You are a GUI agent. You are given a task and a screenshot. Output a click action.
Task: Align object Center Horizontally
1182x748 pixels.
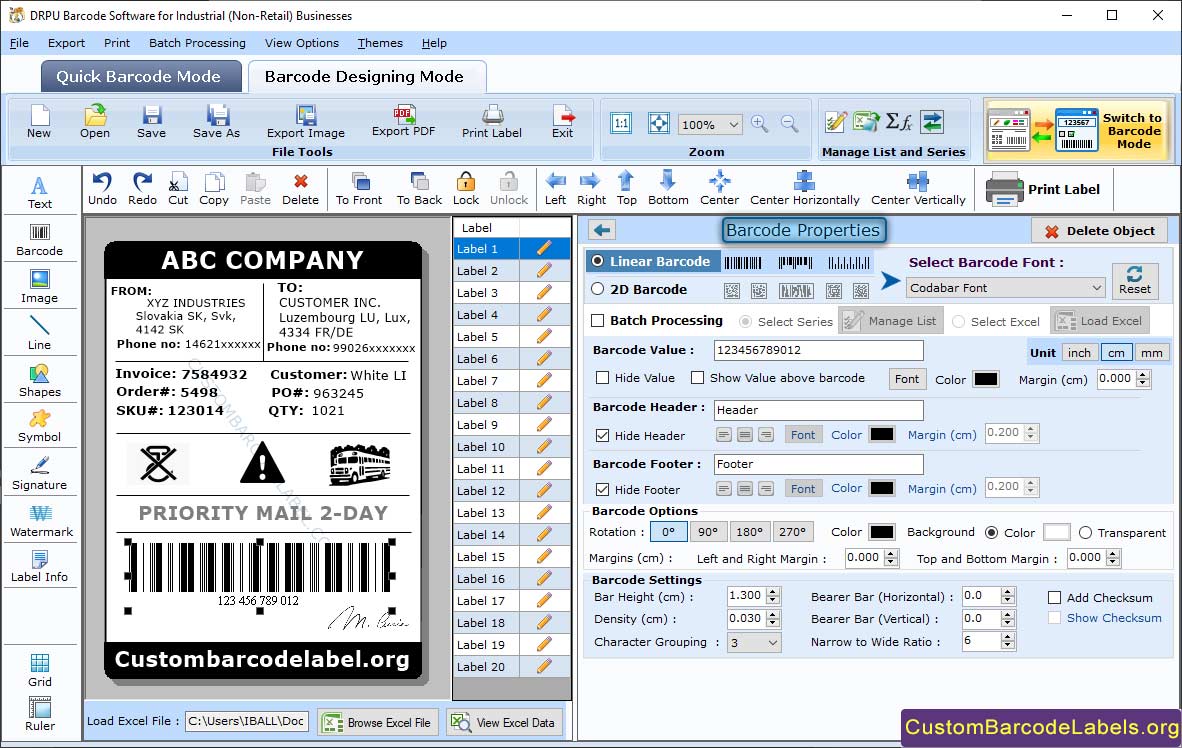tap(804, 189)
